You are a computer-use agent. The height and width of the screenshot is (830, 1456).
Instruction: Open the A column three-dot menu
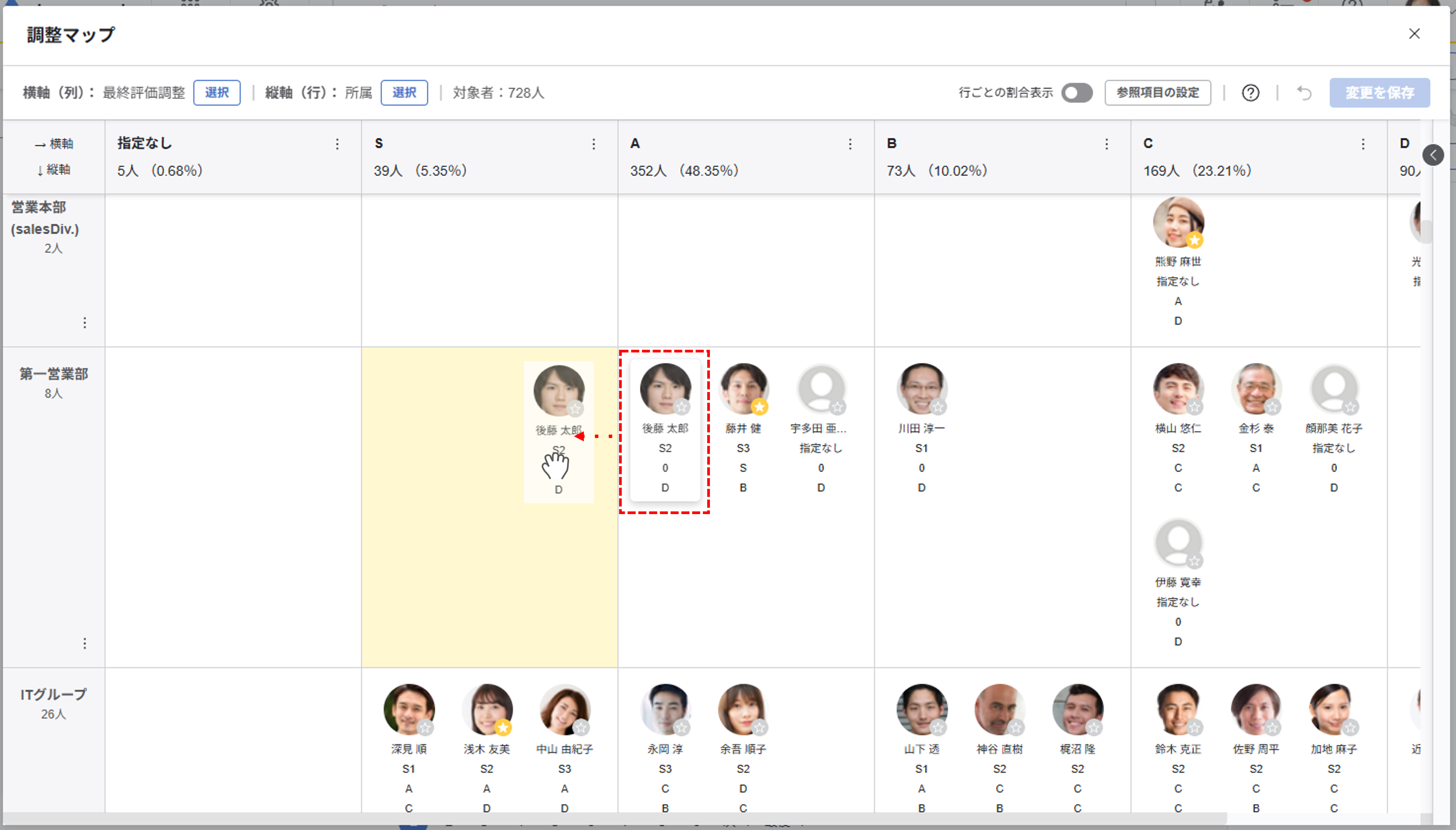coord(850,144)
